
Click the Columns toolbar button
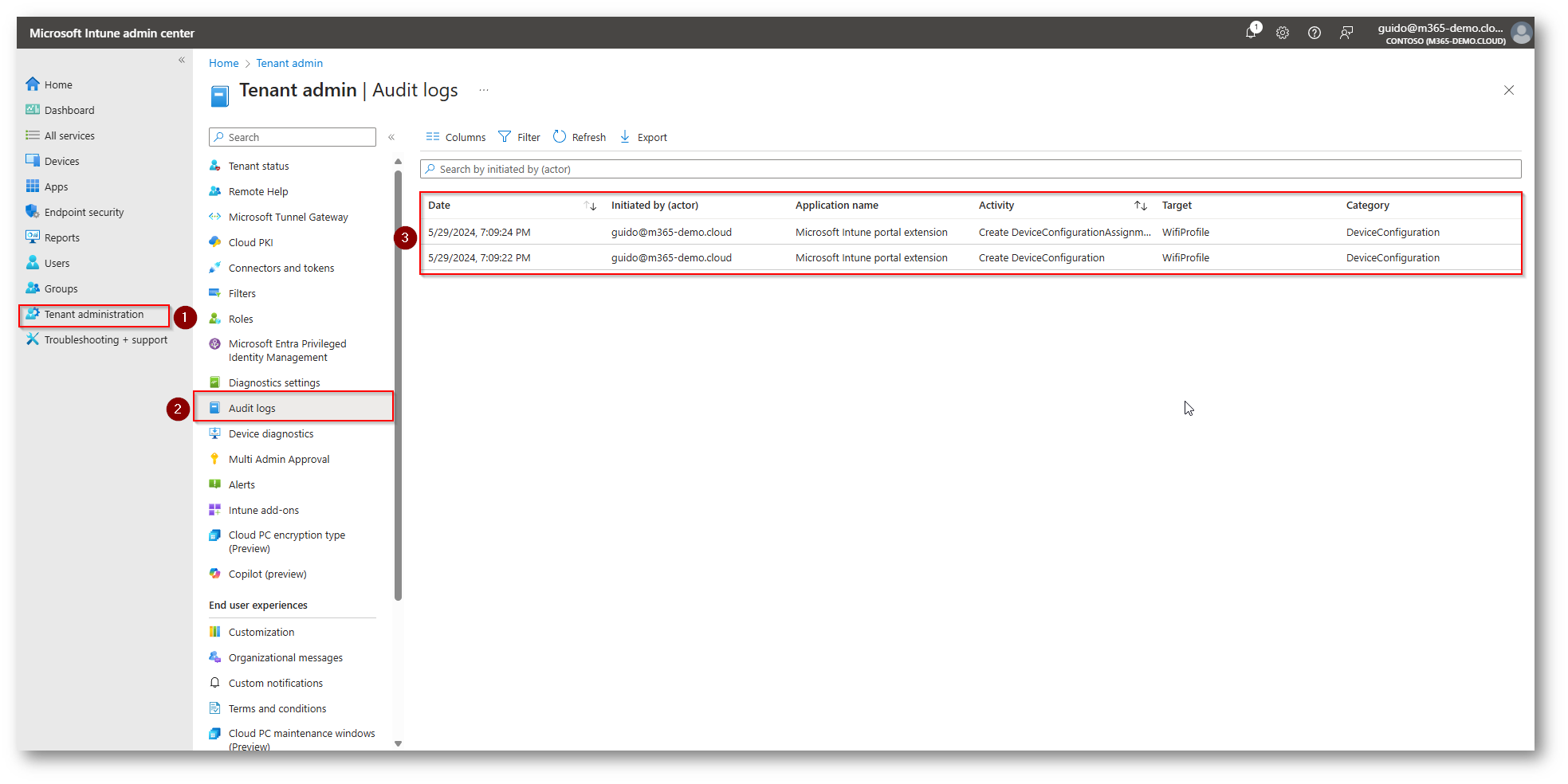[456, 137]
